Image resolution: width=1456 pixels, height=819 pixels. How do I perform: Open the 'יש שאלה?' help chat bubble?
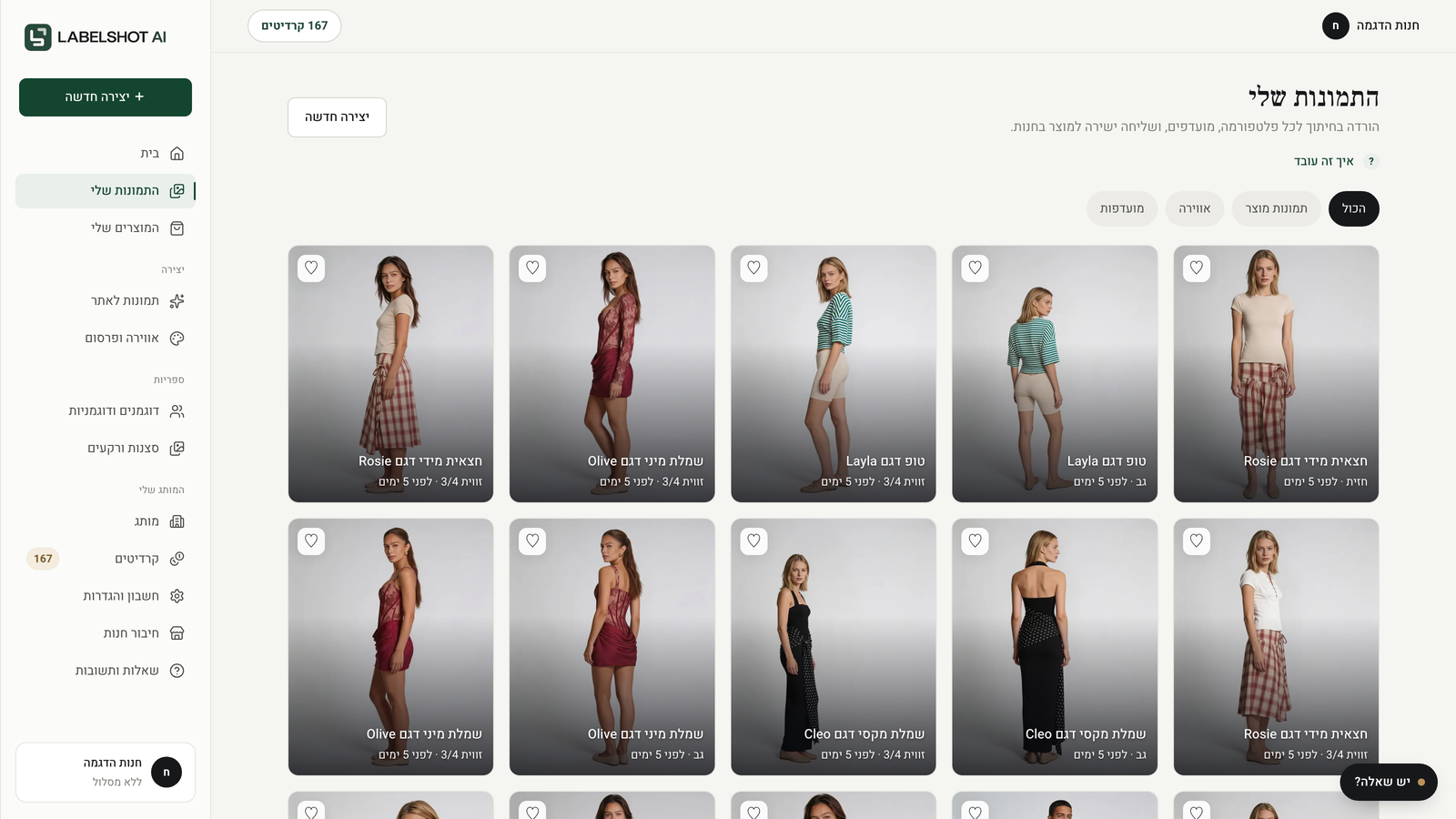(1388, 782)
